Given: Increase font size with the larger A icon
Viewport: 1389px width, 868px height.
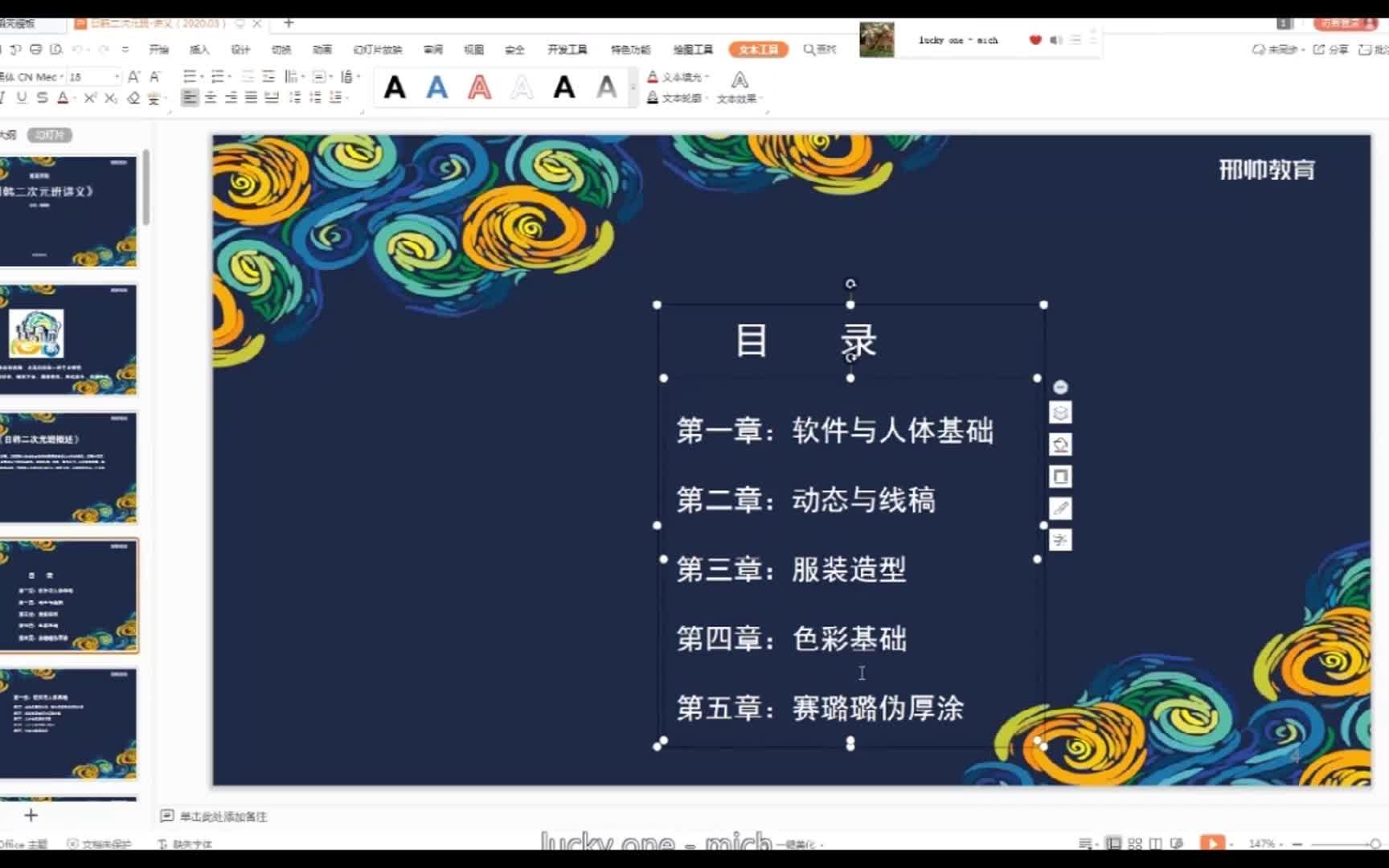Looking at the screenshot, I should pyautogui.click(x=133, y=77).
